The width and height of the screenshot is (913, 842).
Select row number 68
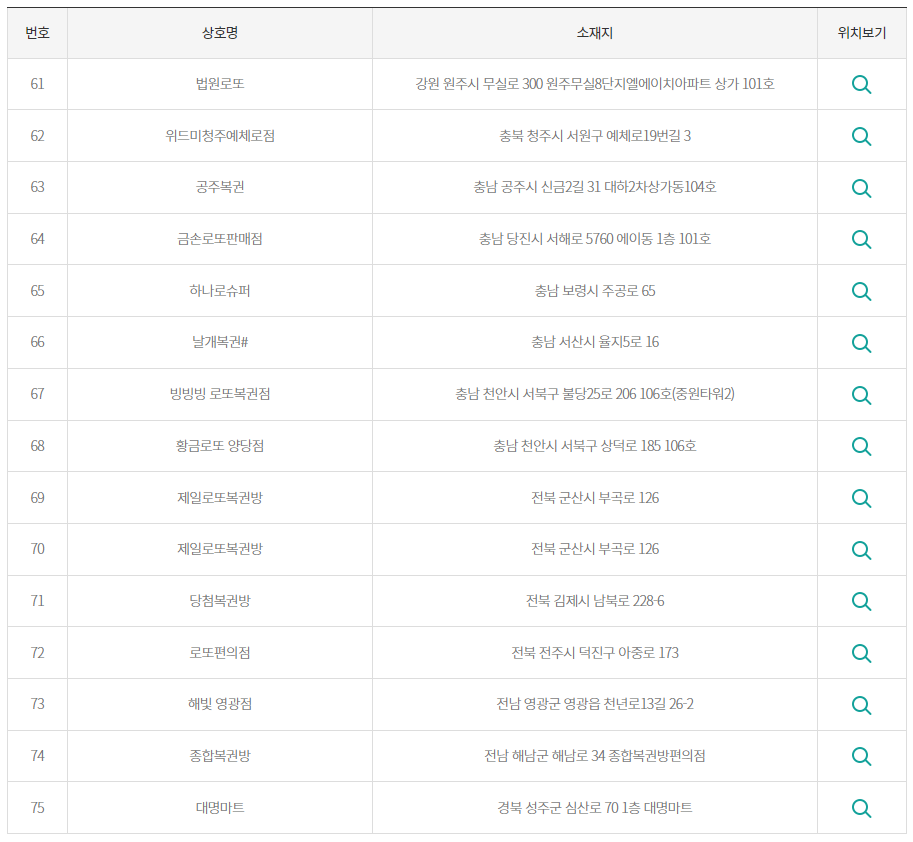37,445
